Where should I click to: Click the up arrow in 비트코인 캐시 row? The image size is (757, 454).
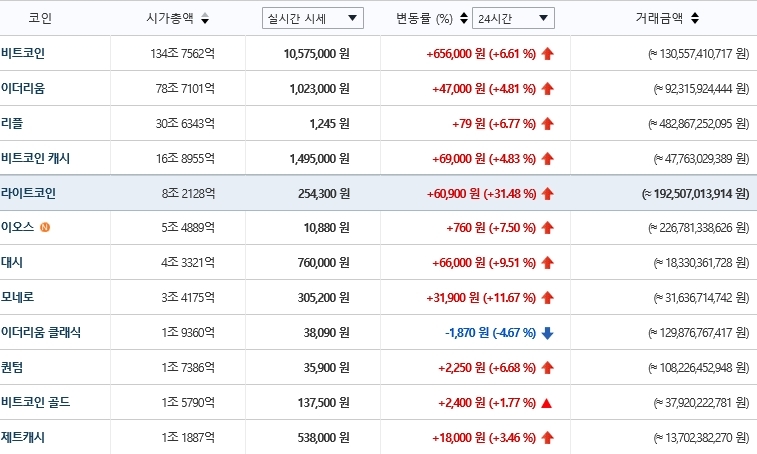pyautogui.click(x=547, y=158)
